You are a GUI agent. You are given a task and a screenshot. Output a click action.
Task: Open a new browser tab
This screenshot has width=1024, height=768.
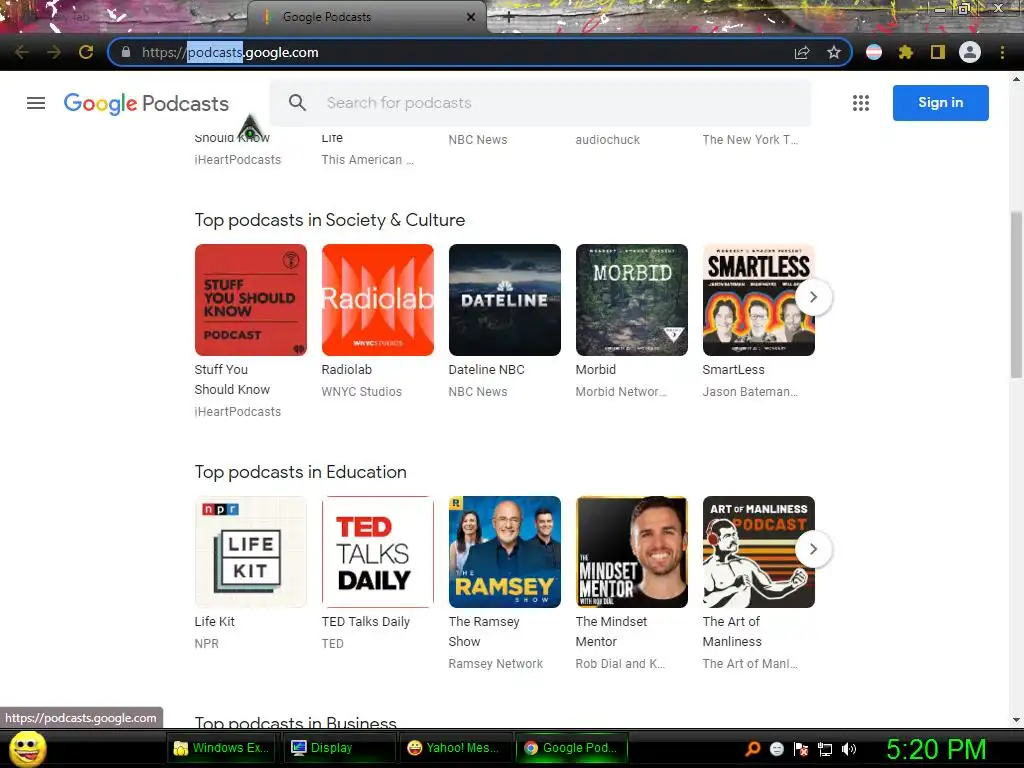click(x=509, y=18)
